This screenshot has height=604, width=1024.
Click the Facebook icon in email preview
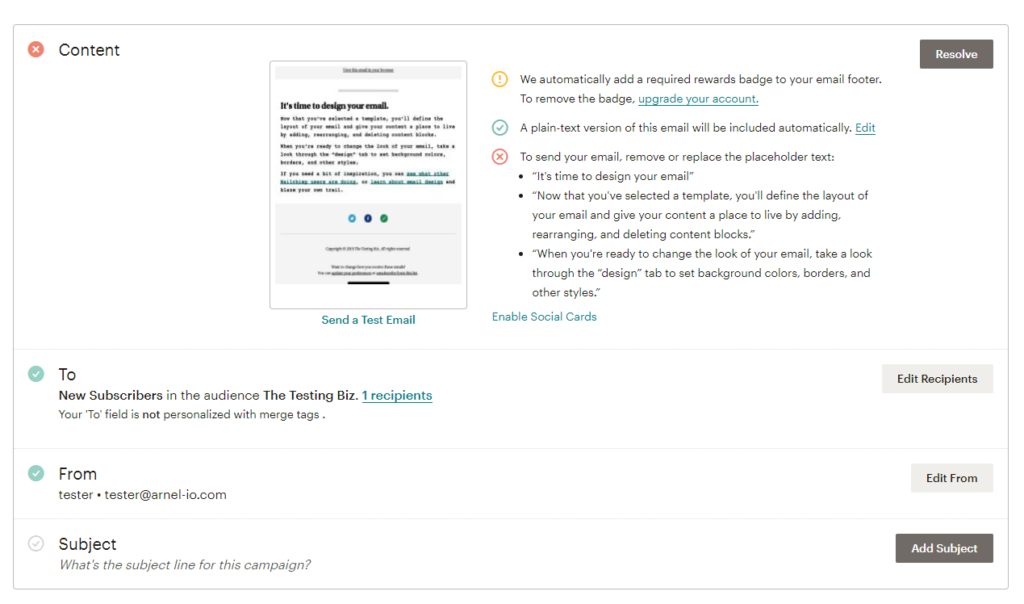[368, 218]
